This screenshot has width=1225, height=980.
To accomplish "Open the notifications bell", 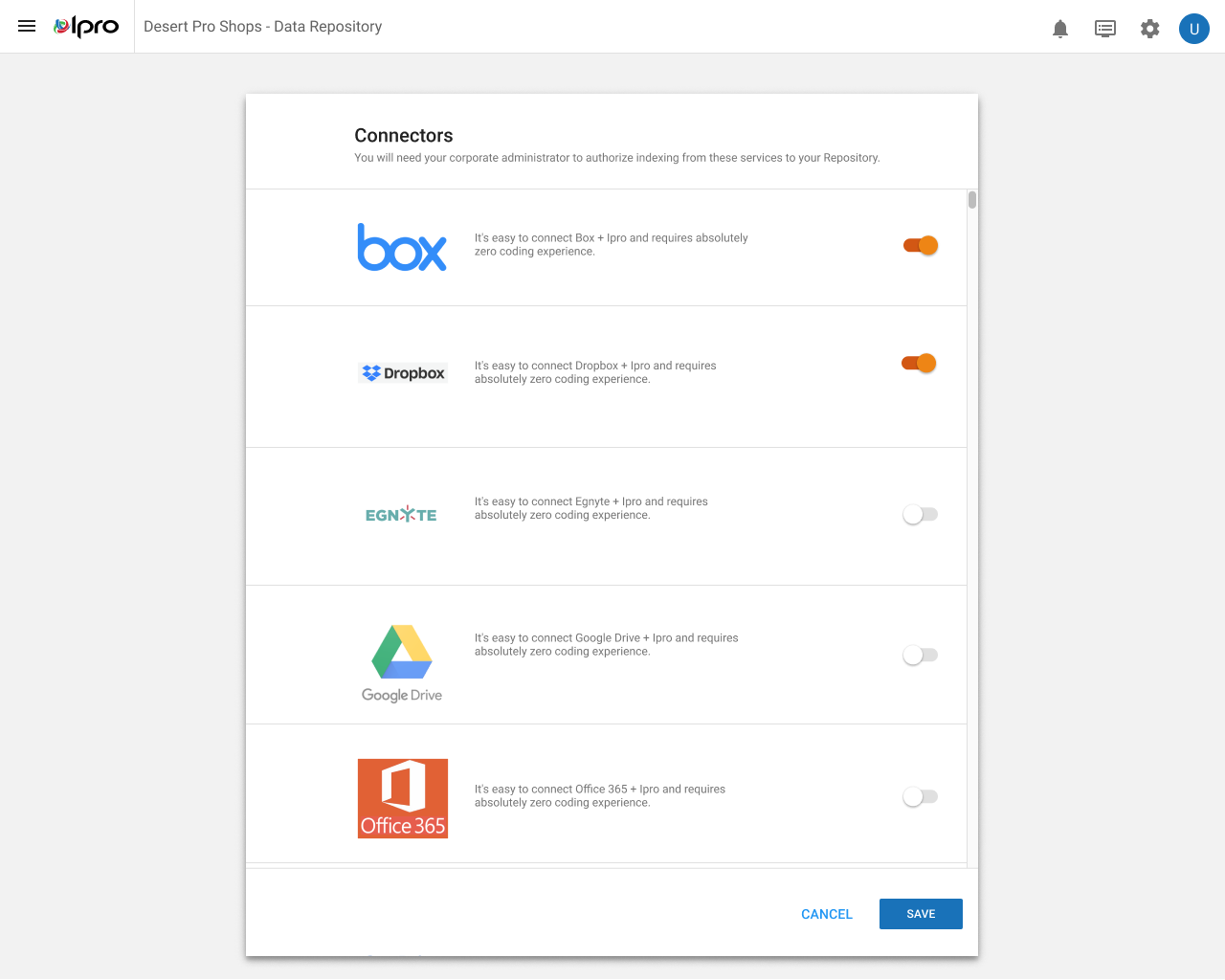I will point(1060,29).
